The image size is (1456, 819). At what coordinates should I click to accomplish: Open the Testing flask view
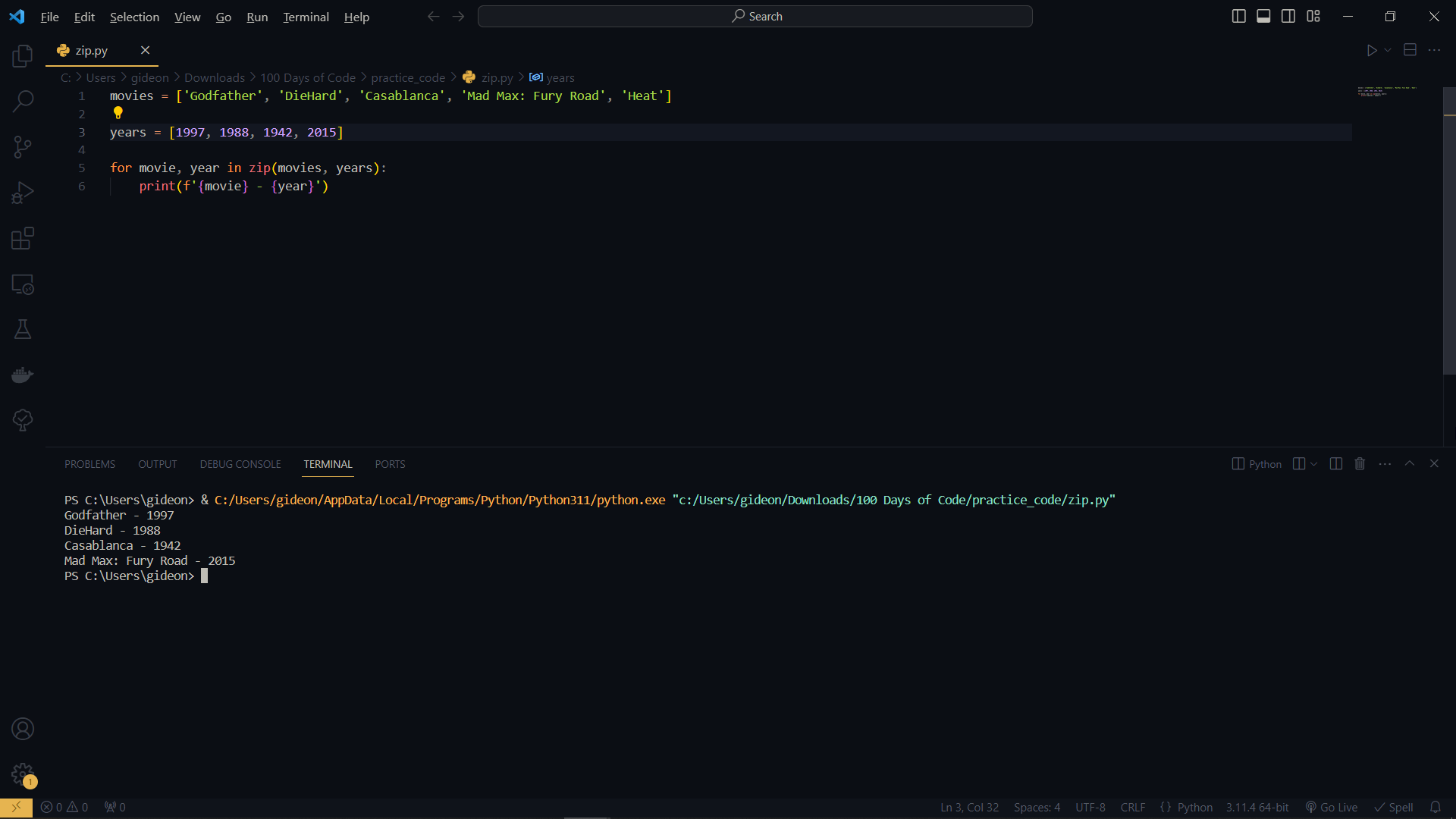tap(23, 329)
